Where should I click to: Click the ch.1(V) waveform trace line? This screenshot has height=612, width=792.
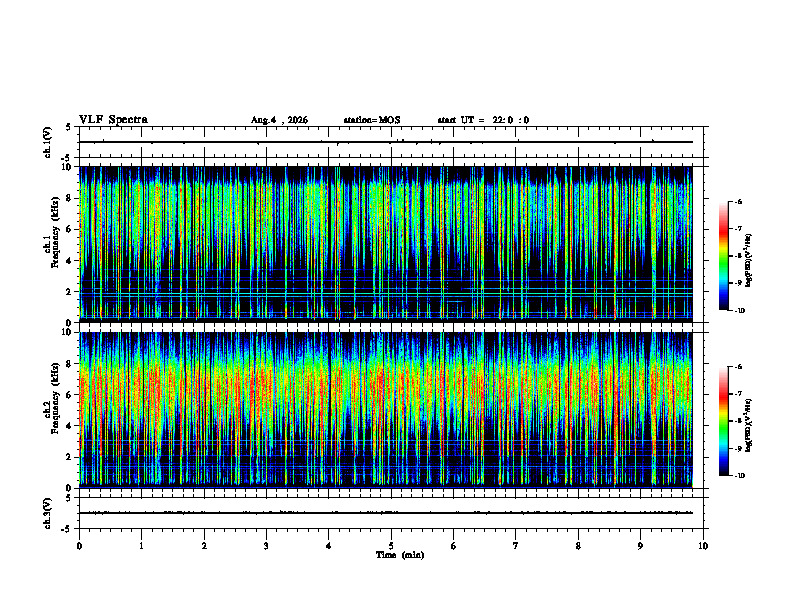386,142
